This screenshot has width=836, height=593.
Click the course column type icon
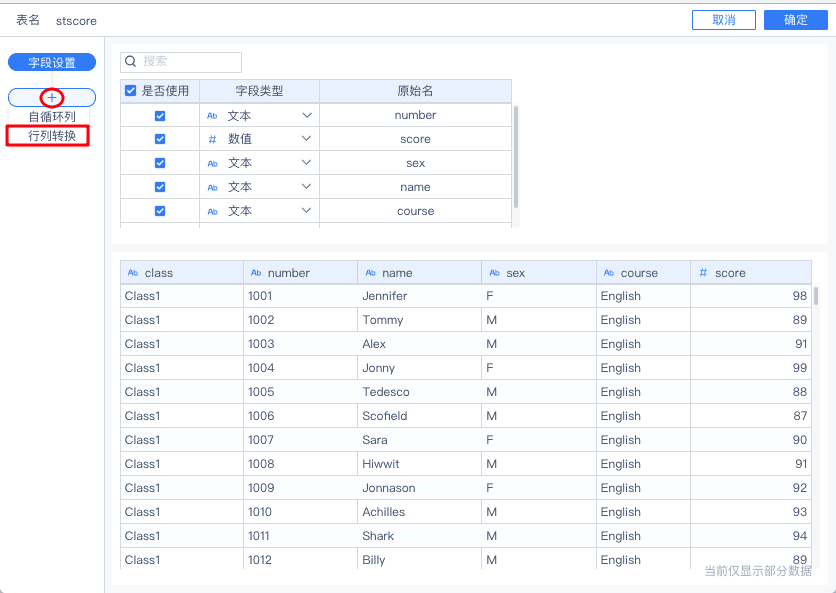click(609, 273)
